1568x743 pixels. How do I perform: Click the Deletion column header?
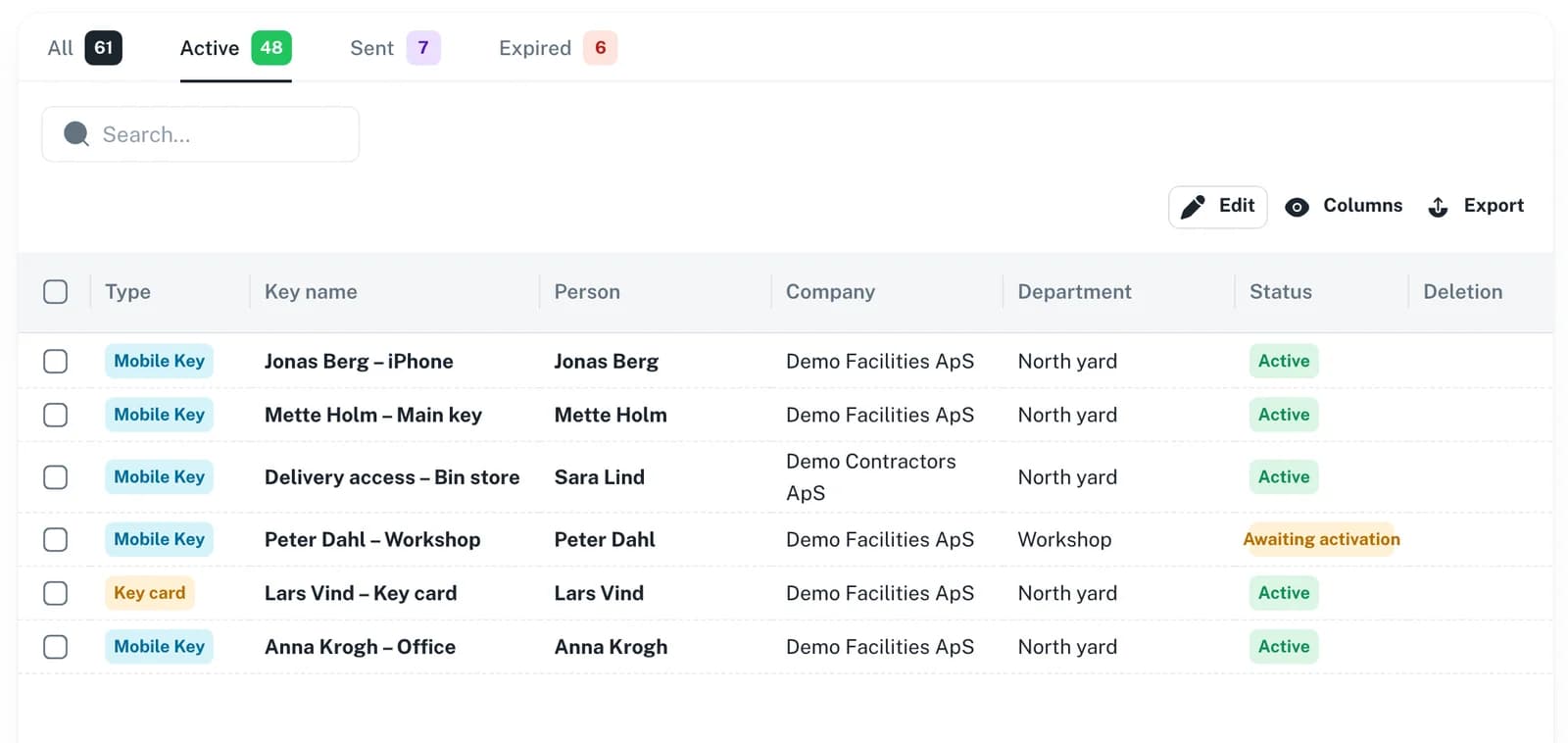pos(1462,292)
